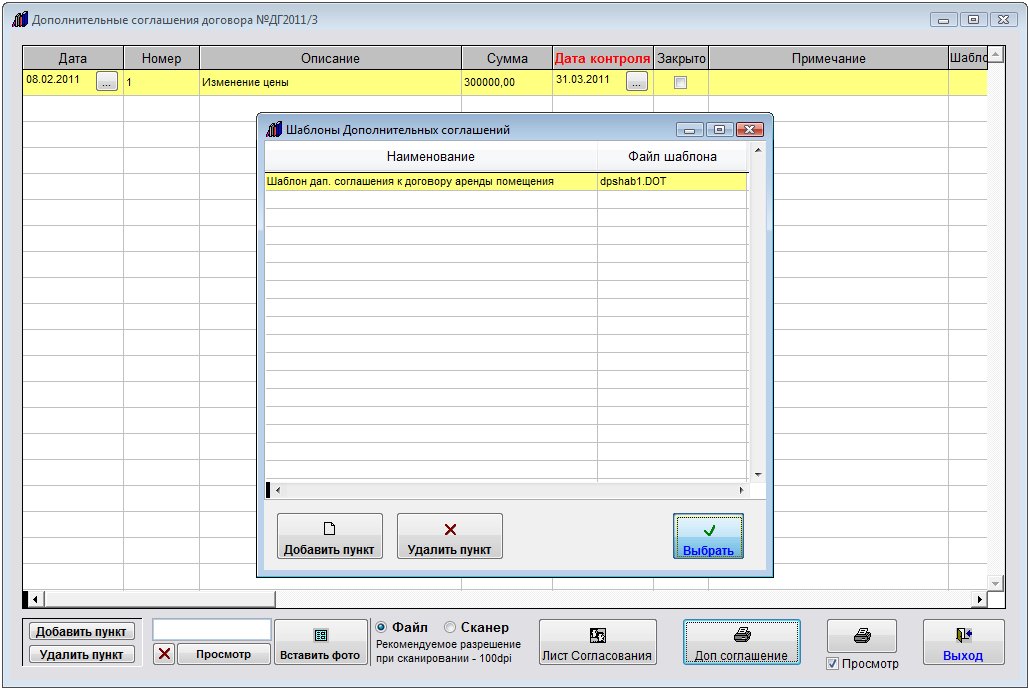
Task: Click the Изменение цены description cell
Action: [330, 82]
